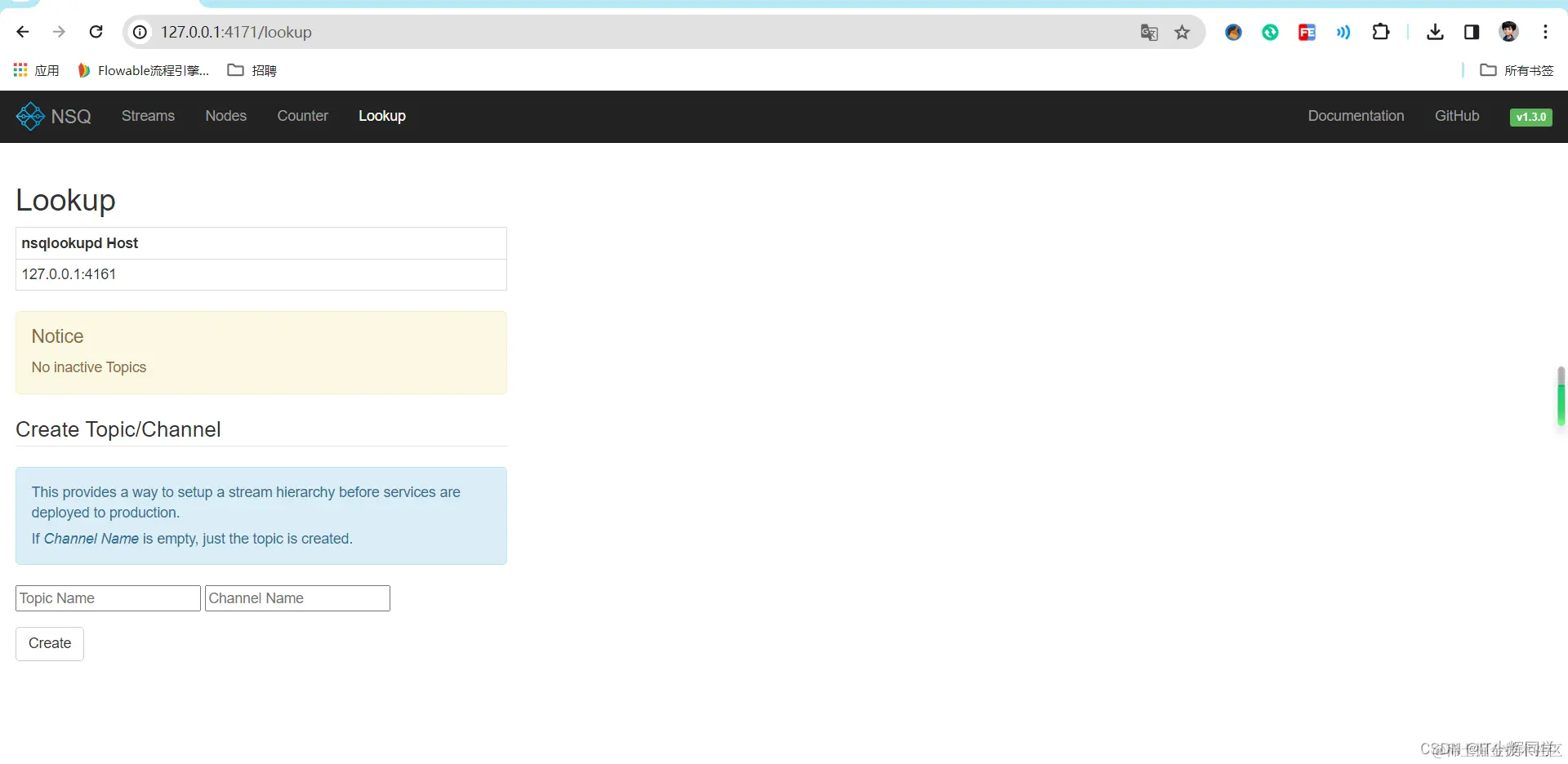Open the Flowable bookmark

point(143,70)
